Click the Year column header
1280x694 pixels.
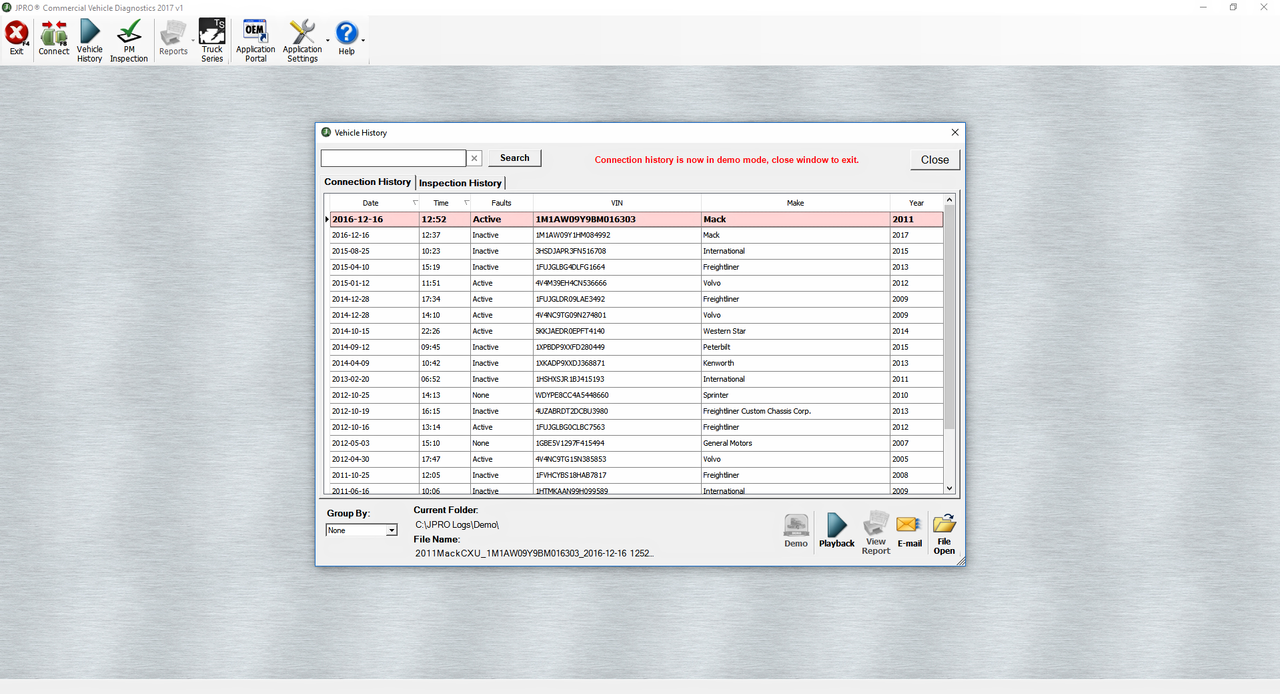pyautogui.click(x=916, y=203)
